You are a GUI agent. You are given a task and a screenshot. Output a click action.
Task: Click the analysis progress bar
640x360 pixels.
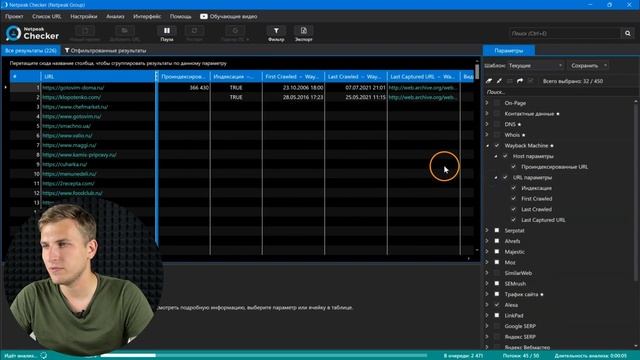264,356
